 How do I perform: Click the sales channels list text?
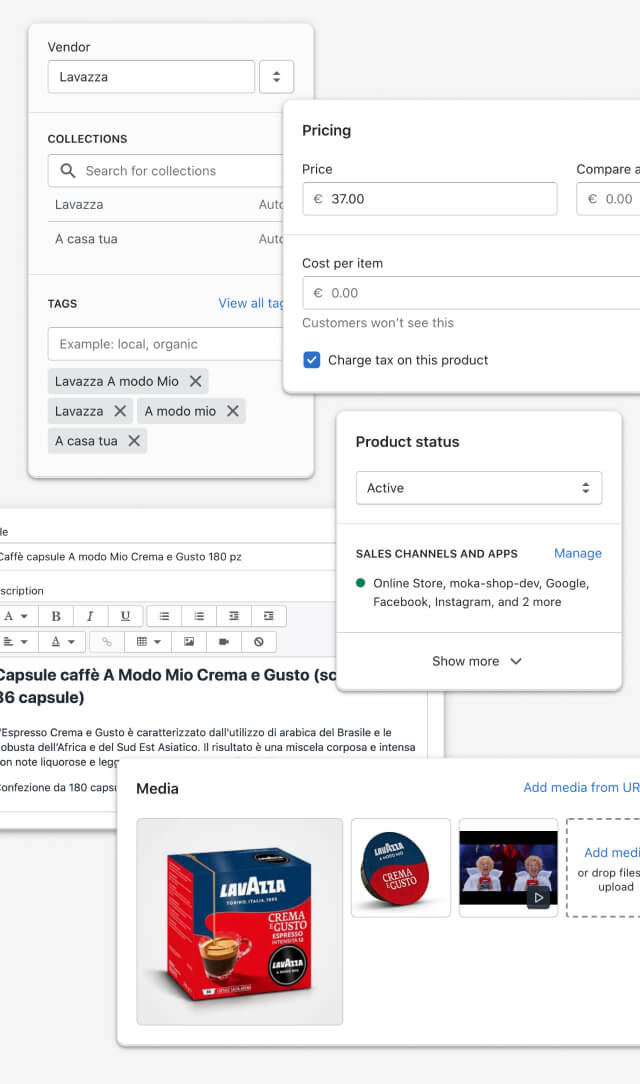[481, 592]
